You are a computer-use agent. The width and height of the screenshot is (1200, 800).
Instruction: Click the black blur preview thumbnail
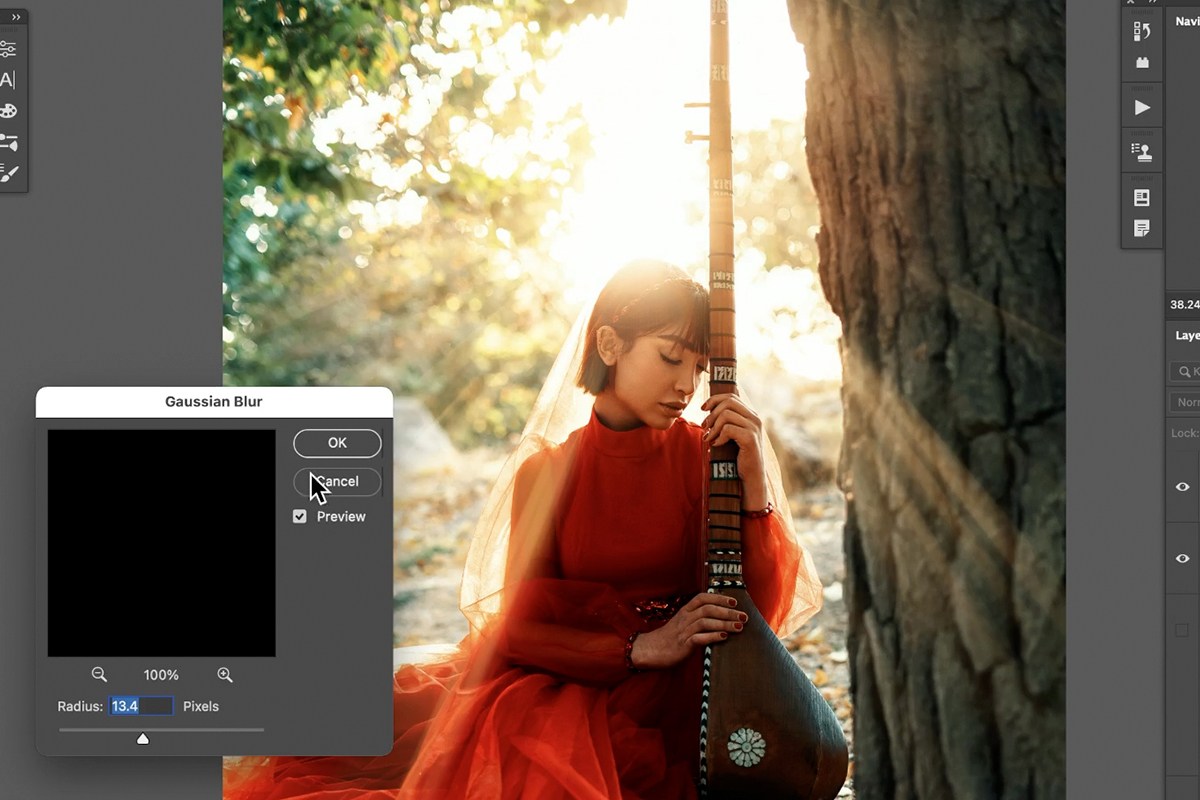(x=161, y=543)
